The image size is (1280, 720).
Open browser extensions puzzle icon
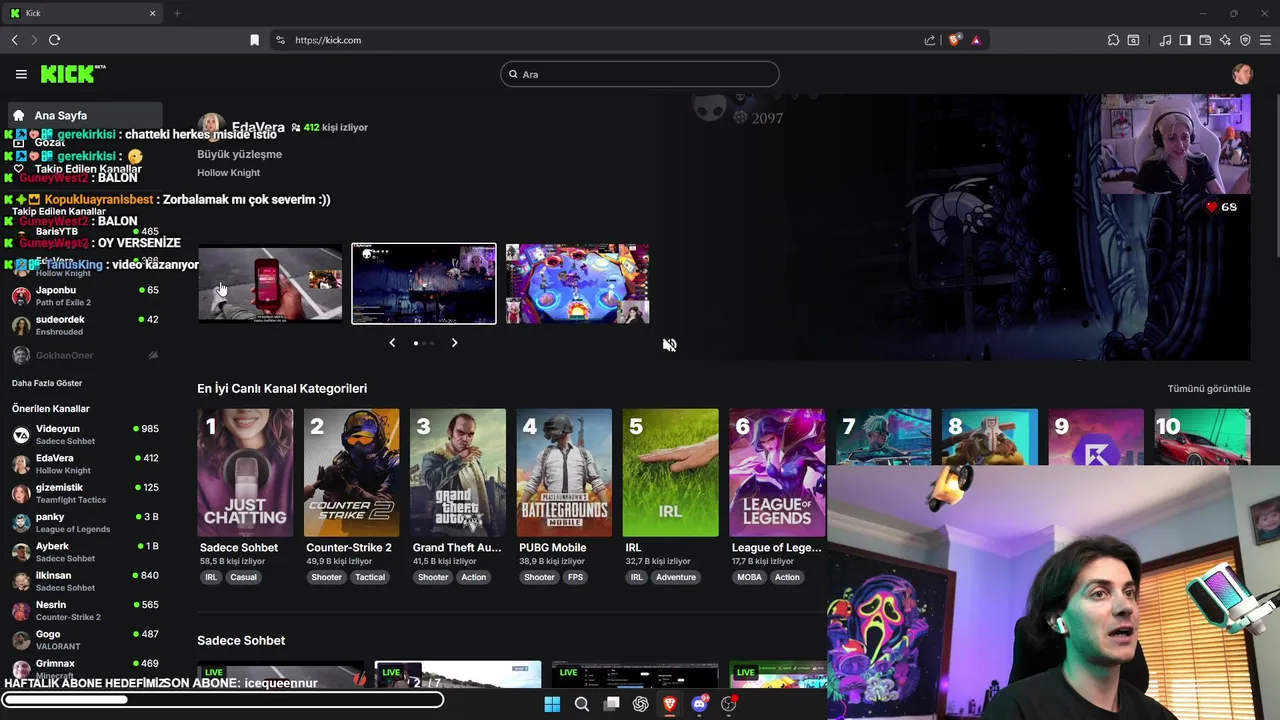pos(1113,40)
